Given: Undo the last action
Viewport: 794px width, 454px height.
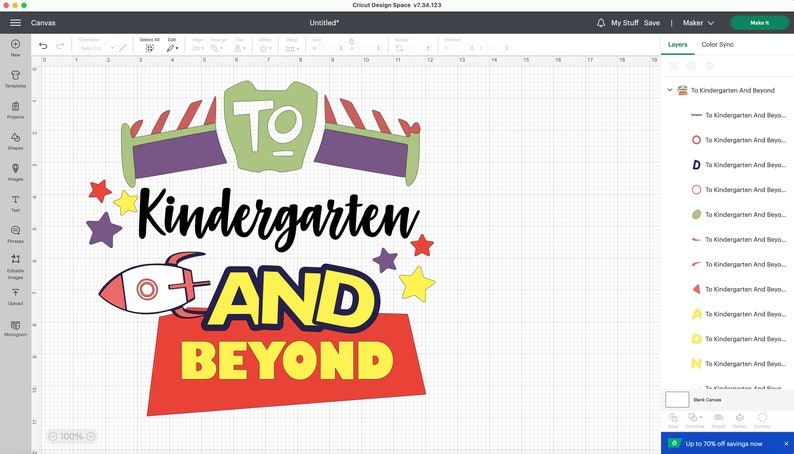Looking at the screenshot, I should 43,46.
